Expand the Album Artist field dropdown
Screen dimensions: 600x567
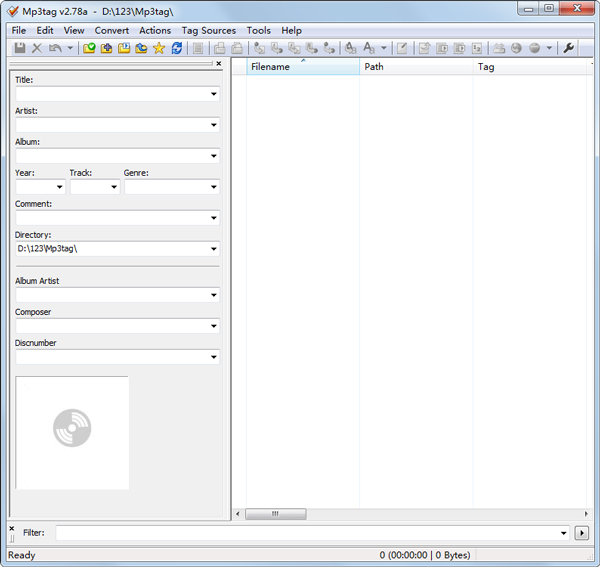[x=214, y=295]
